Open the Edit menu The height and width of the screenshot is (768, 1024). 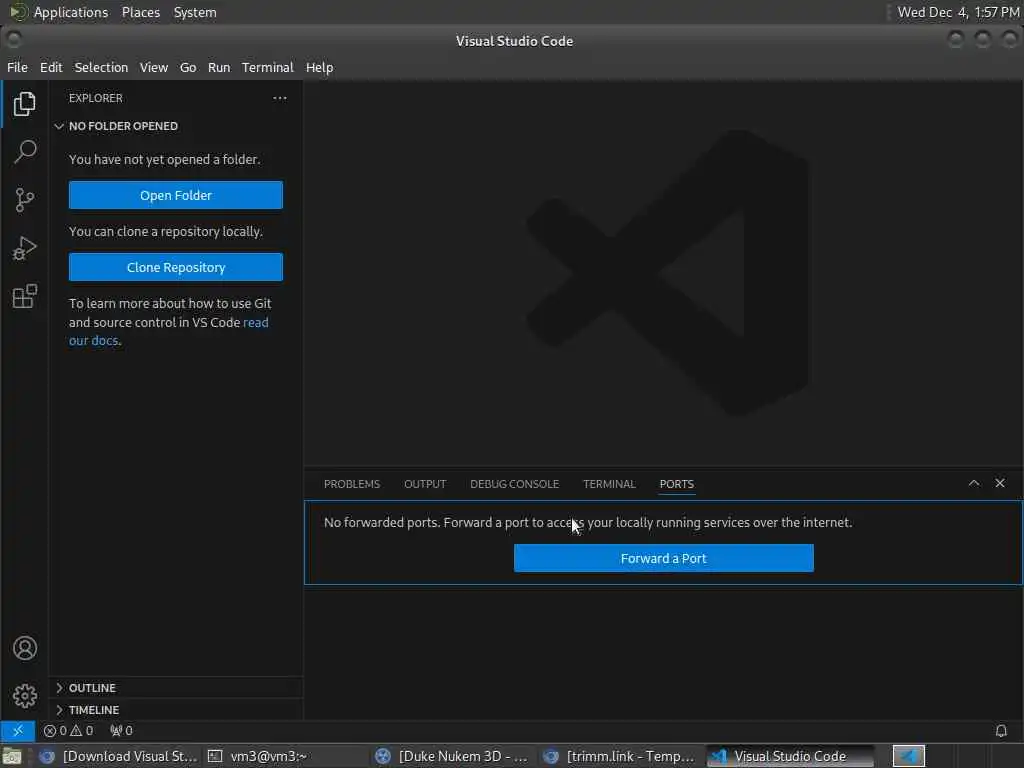[x=51, y=67]
